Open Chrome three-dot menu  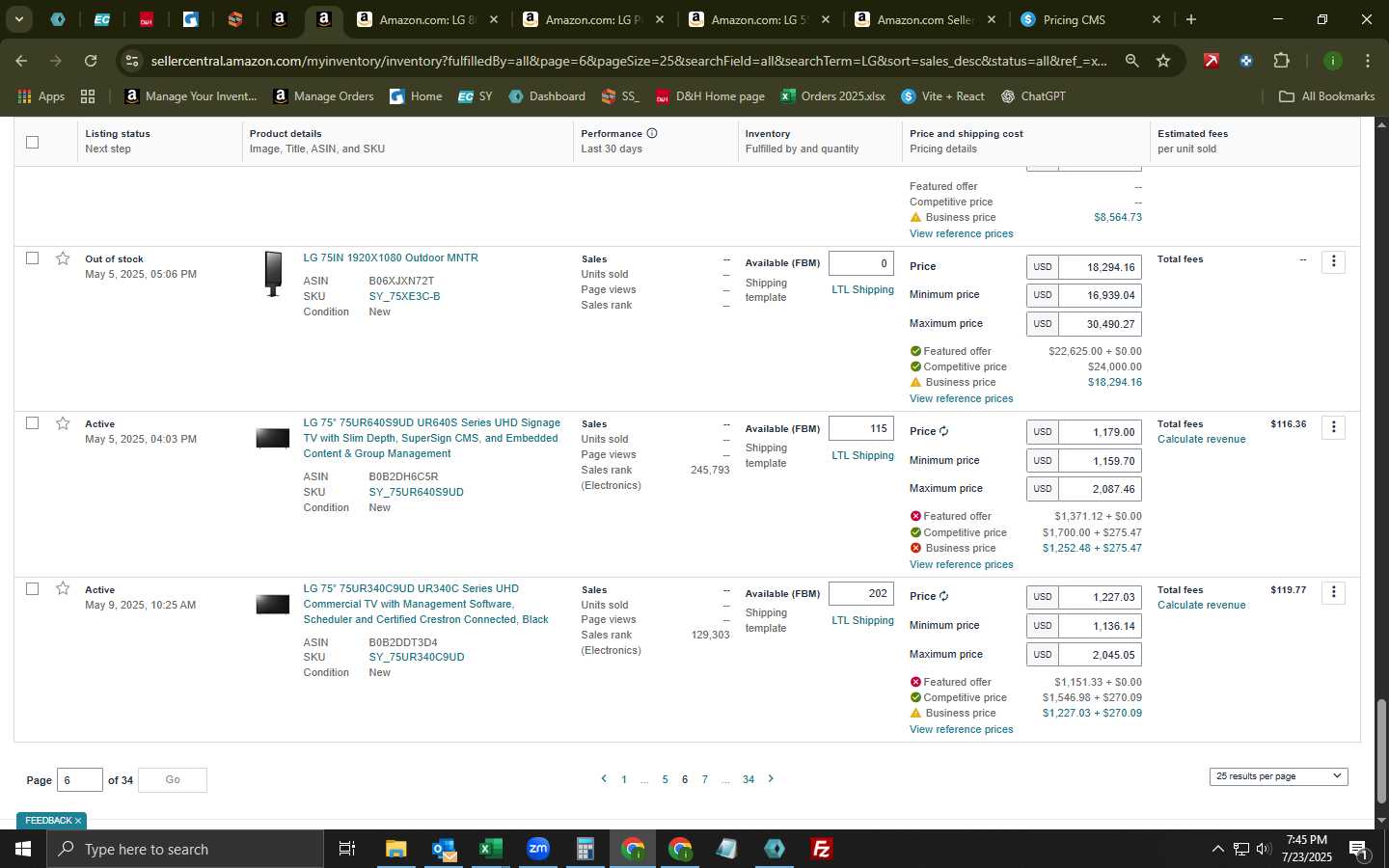(1368, 61)
